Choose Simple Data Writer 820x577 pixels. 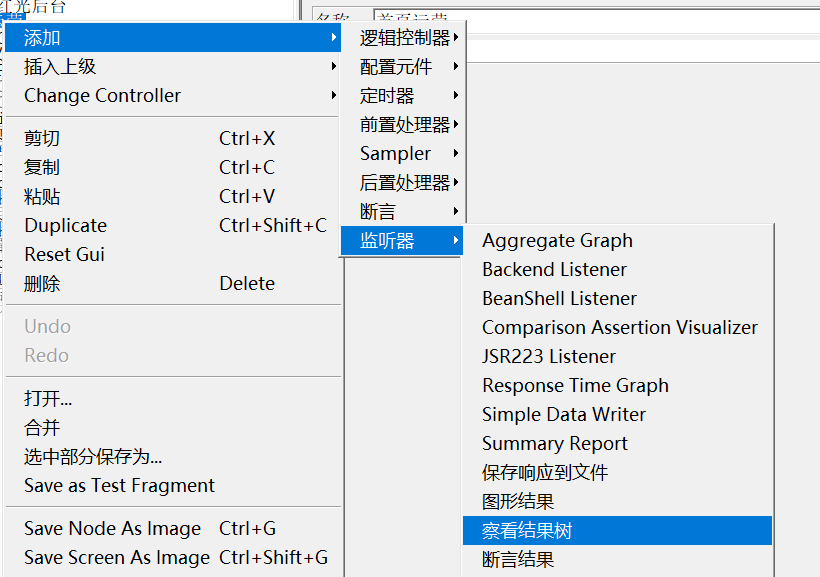tap(563, 415)
